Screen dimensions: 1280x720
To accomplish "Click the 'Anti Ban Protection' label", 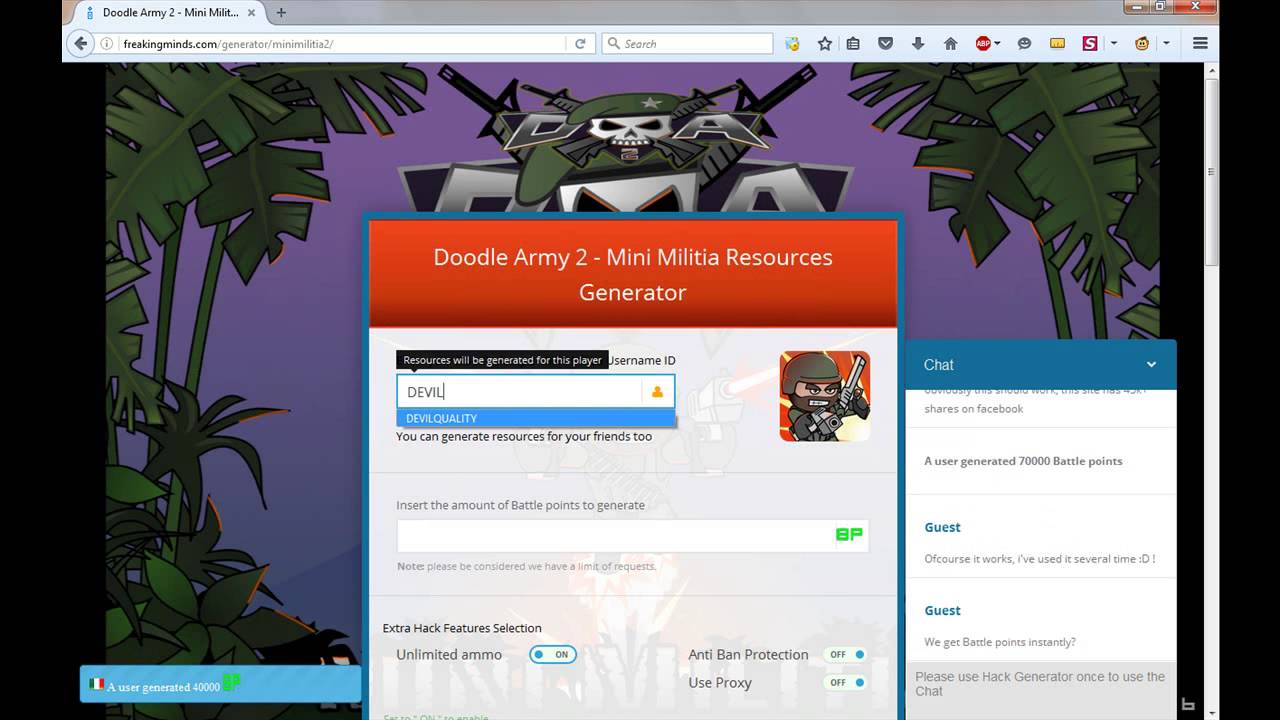I will (748, 655).
